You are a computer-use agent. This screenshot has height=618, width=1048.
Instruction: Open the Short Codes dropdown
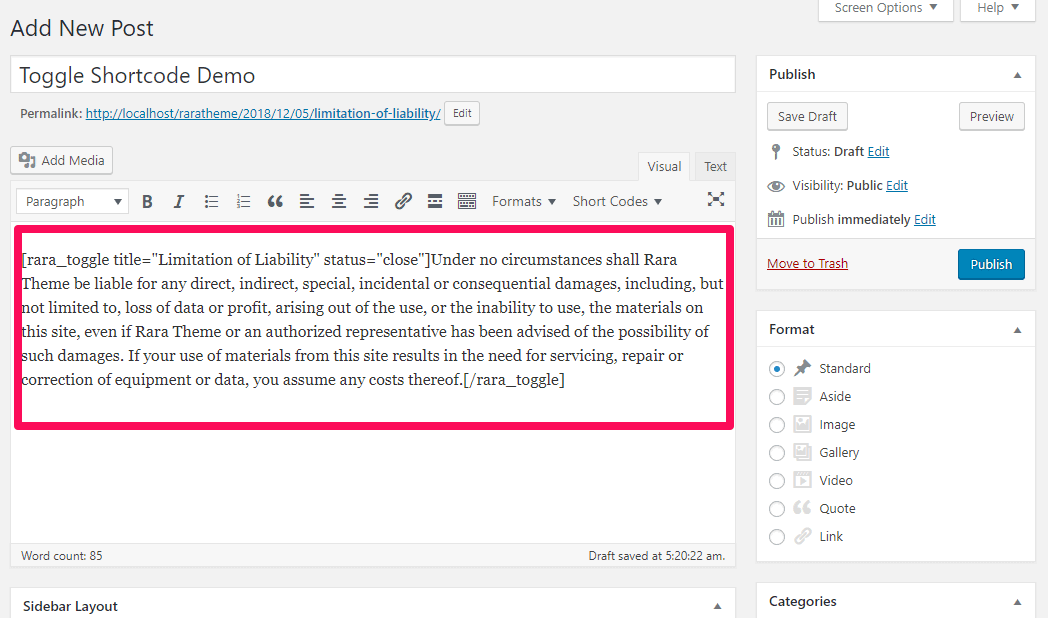click(x=617, y=202)
